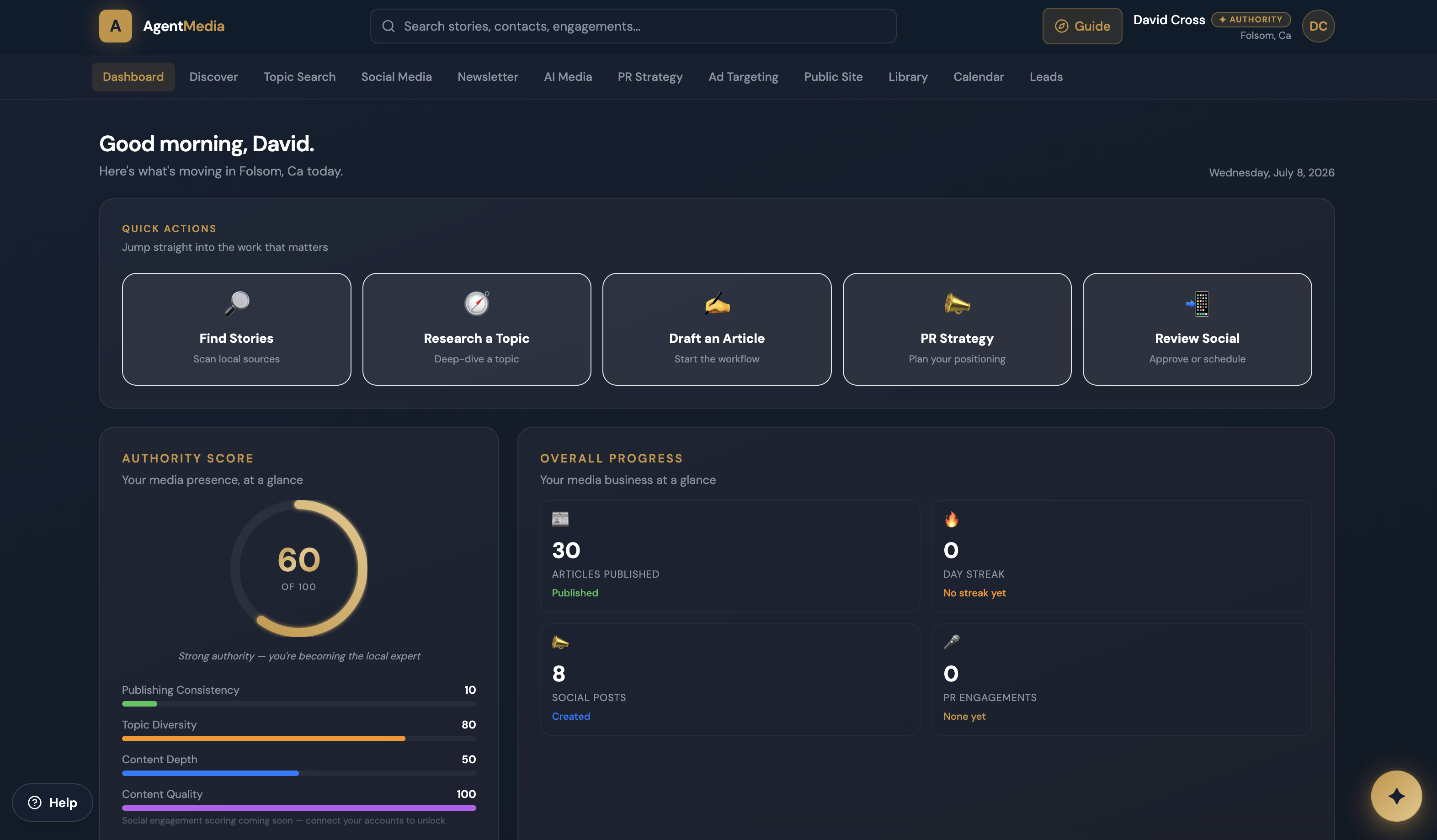The width and height of the screenshot is (1437, 840).
Task: Focus the search stories, contacts, engagements field
Action: tap(633, 26)
